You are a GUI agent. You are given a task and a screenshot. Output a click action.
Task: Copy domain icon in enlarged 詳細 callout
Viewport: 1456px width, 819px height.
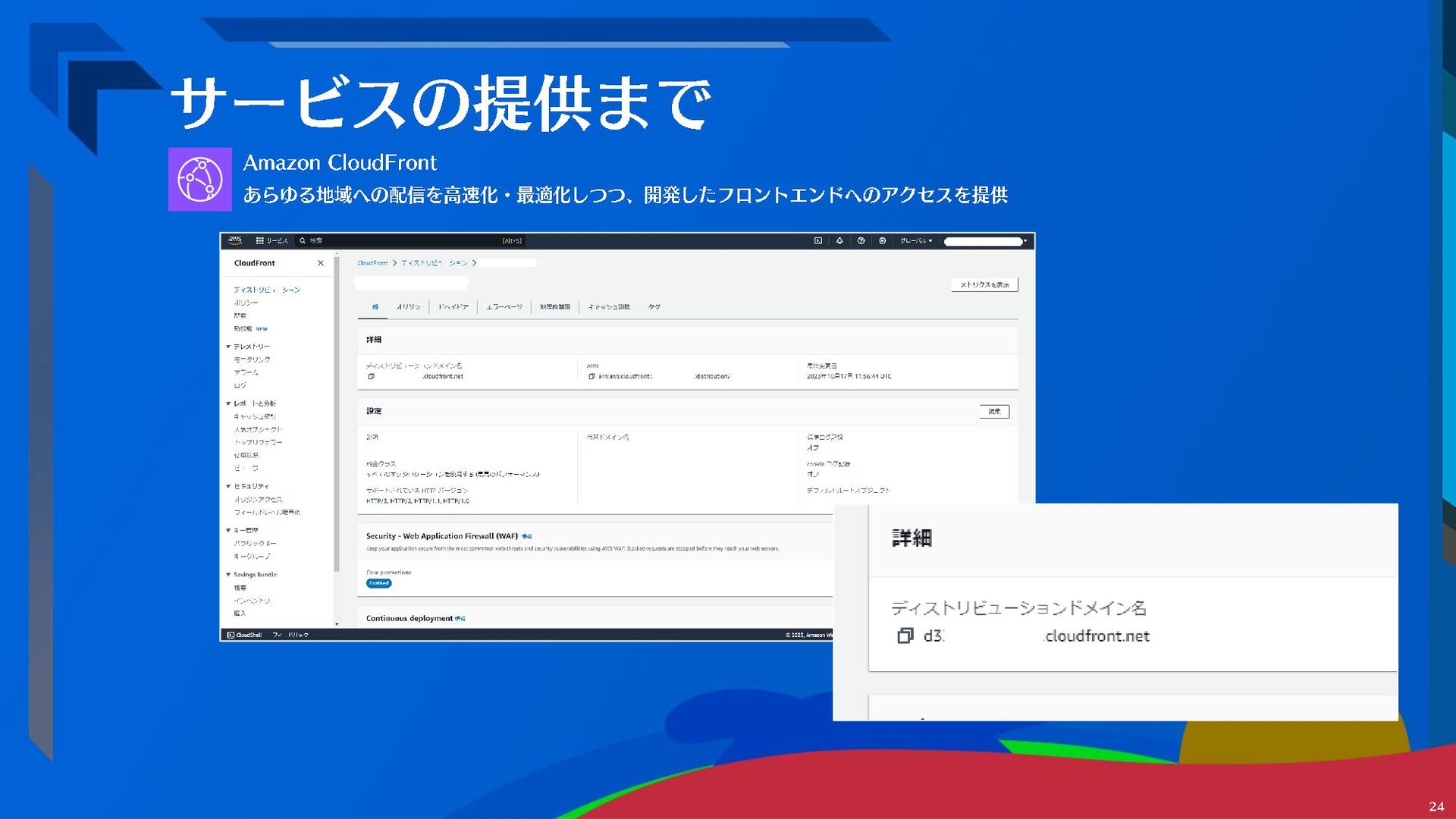[x=905, y=635]
